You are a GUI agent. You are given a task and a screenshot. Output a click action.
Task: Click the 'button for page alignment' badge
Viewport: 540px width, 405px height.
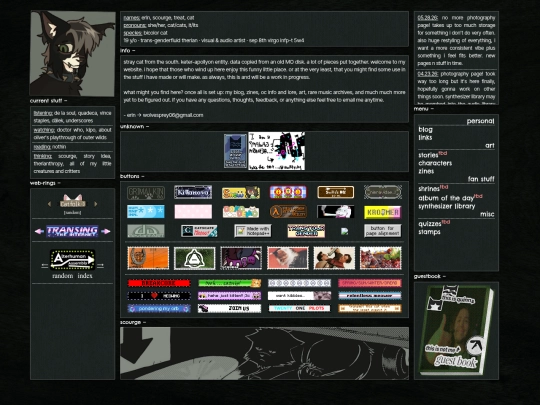tap(383, 231)
